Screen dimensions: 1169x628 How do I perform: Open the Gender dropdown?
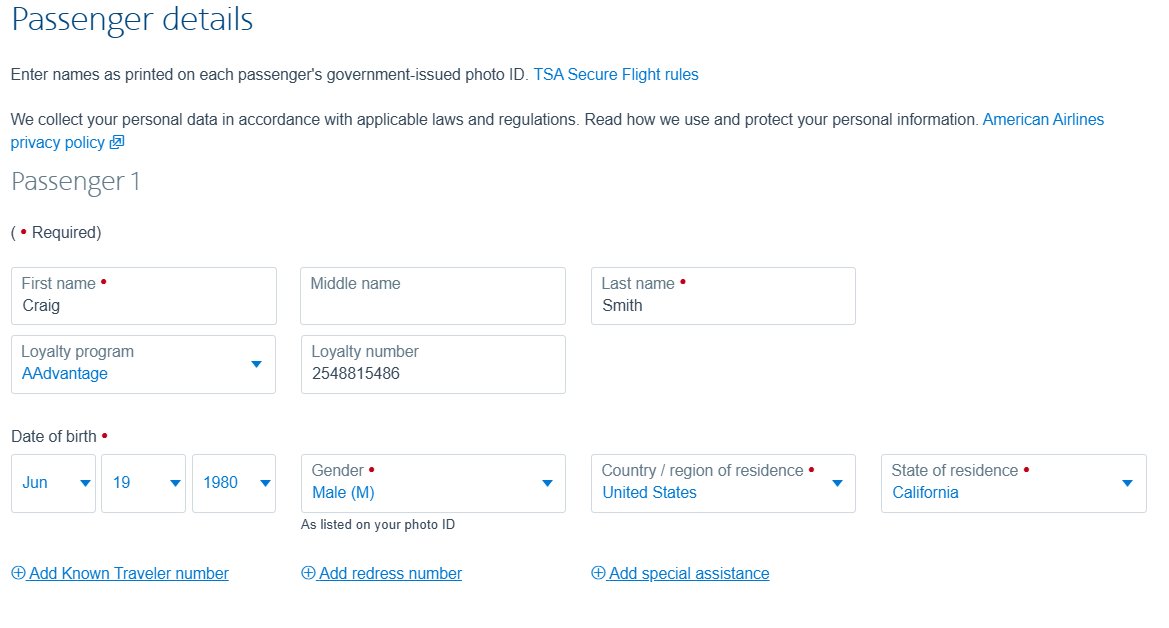432,483
